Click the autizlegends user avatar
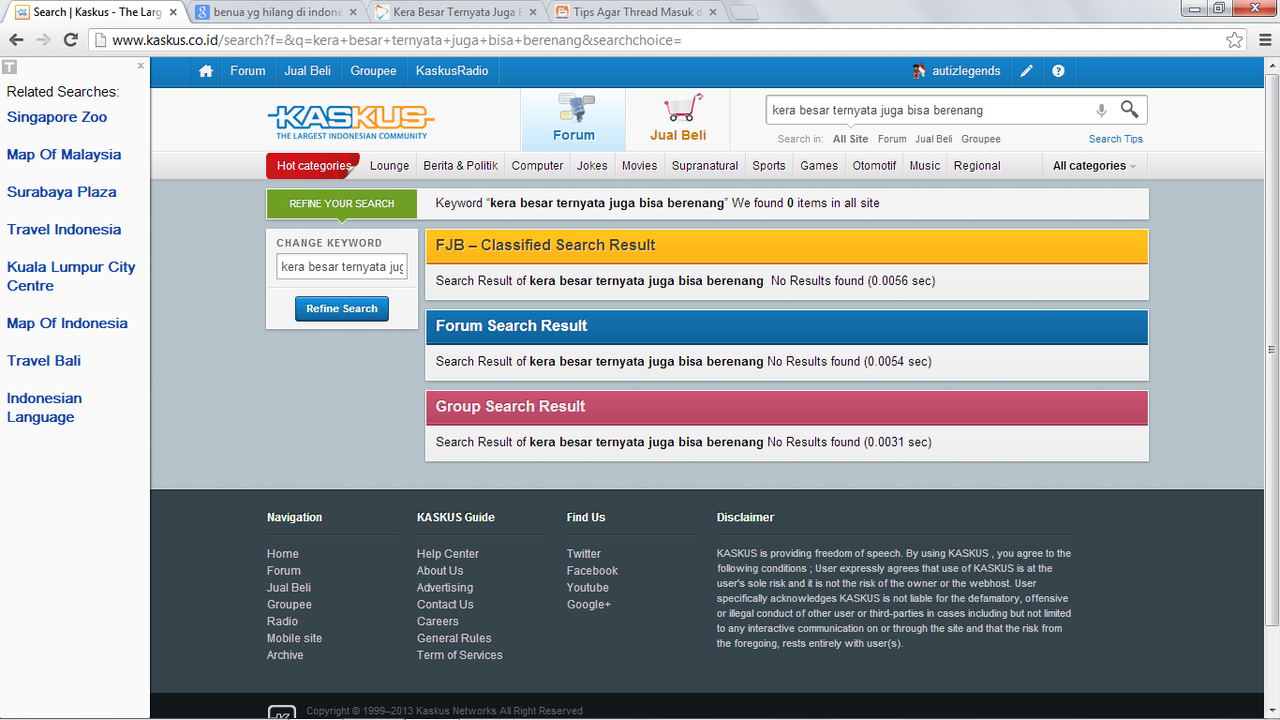 point(919,71)
